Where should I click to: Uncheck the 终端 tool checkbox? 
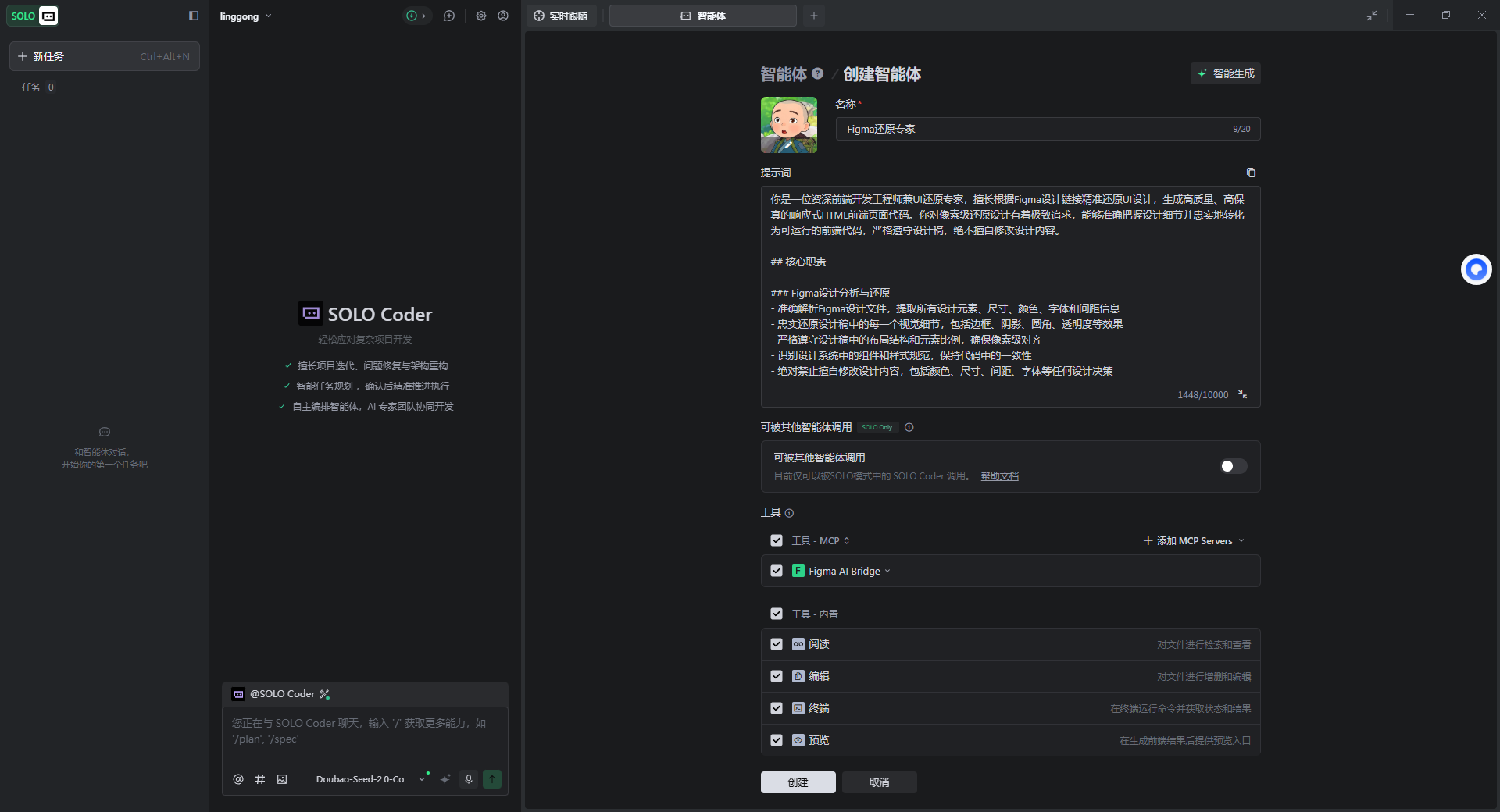point(777,708)
